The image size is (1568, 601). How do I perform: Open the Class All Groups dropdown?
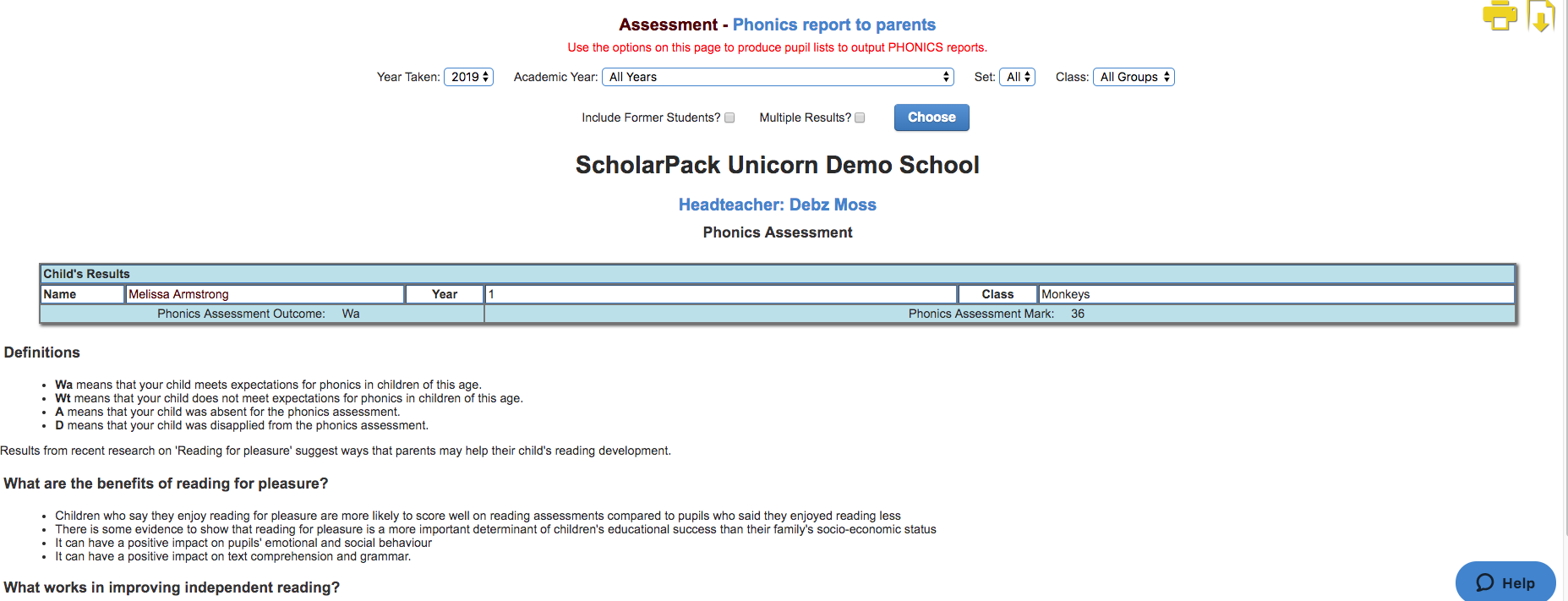(x=1134, y=77)
